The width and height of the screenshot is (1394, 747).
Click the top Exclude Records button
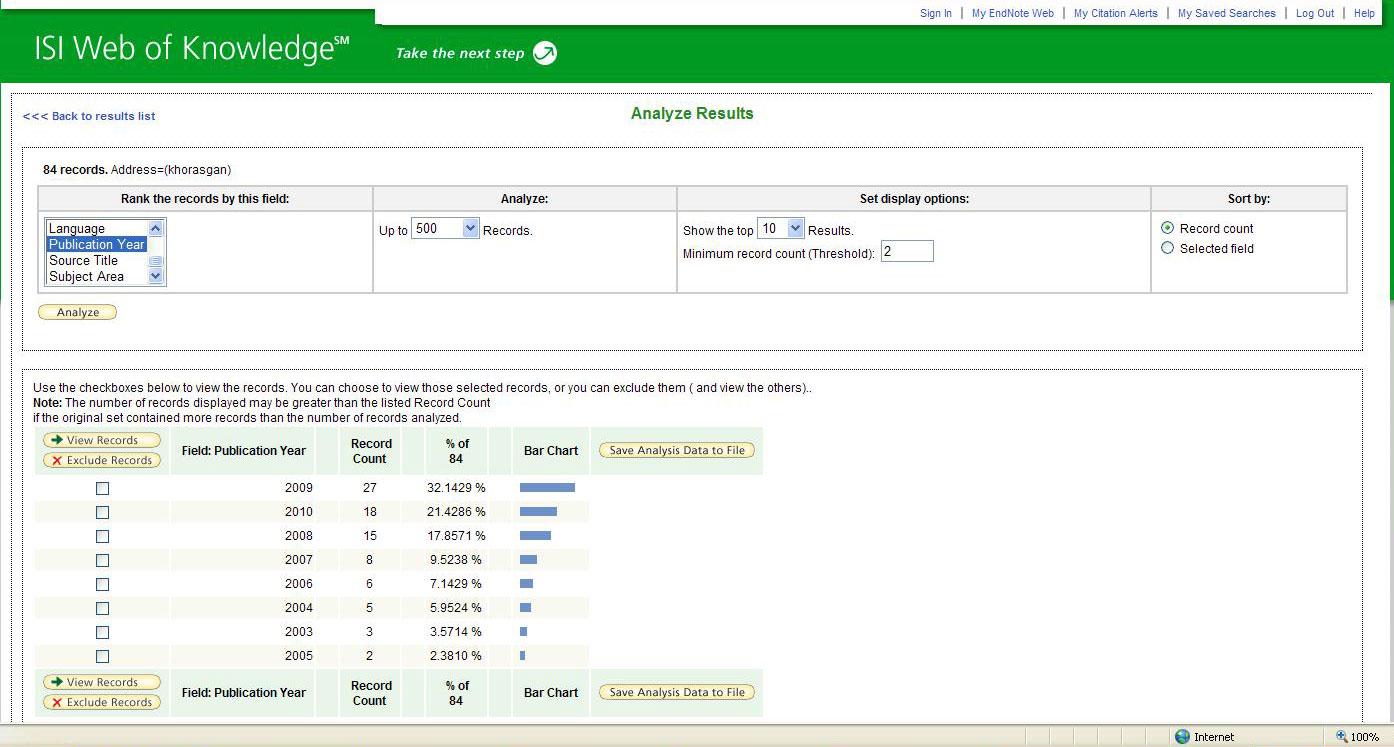(102, 461)
